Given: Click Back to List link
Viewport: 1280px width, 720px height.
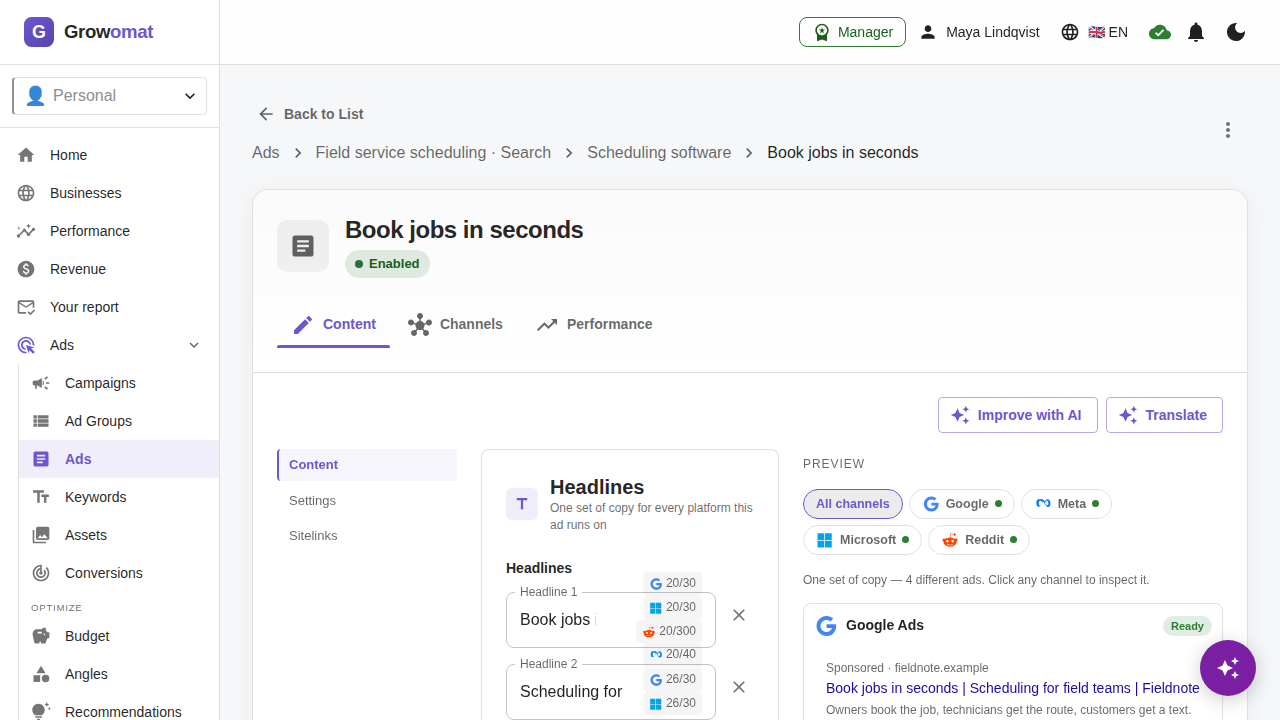Looking at the screenshot, I should [x=311, y=114].
